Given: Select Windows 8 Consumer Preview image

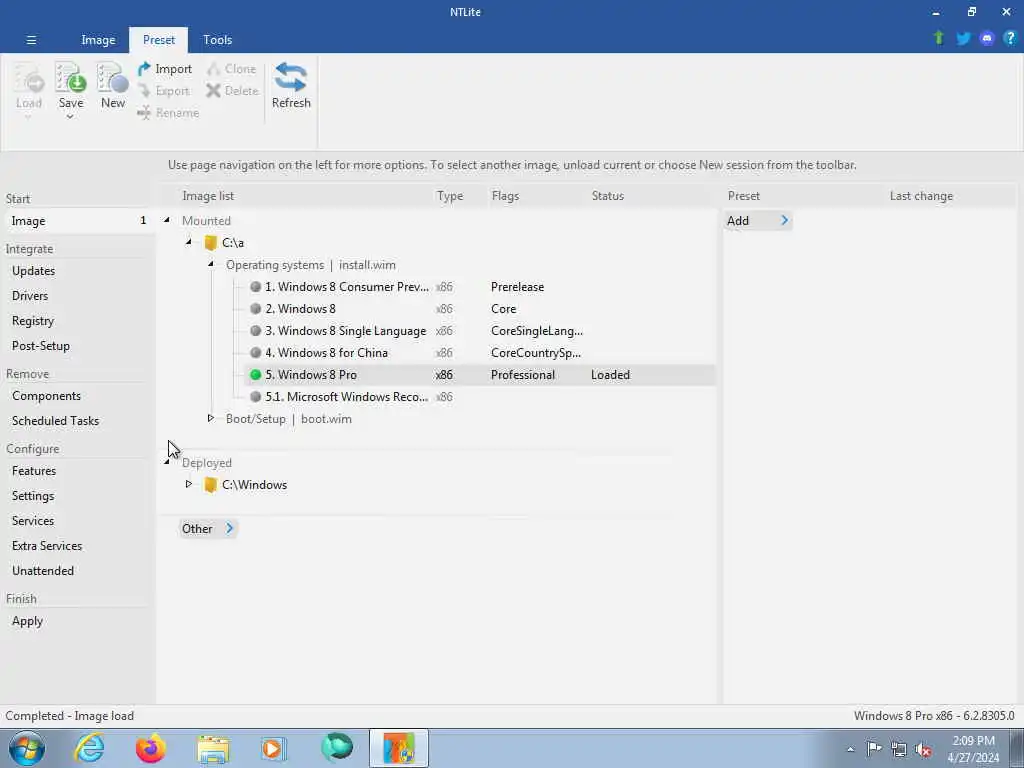Looking at the screenshot, I should [x=347, y=287].
